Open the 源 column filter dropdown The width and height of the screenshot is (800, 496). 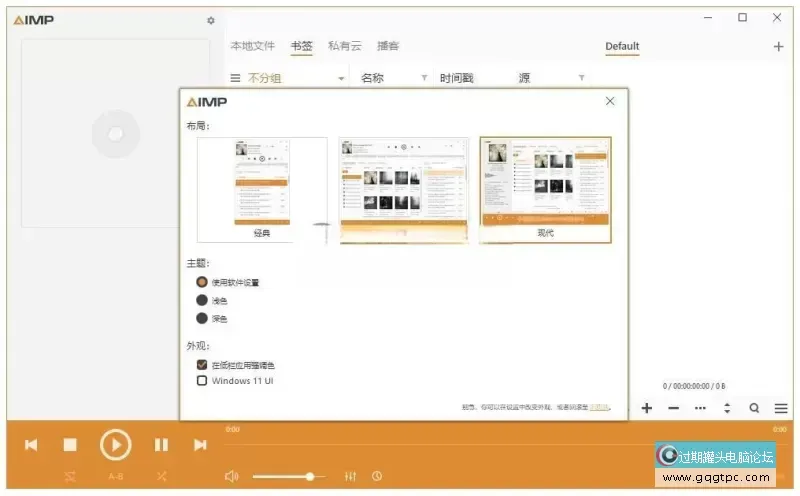pyautogui.click(x=581, y=78)
